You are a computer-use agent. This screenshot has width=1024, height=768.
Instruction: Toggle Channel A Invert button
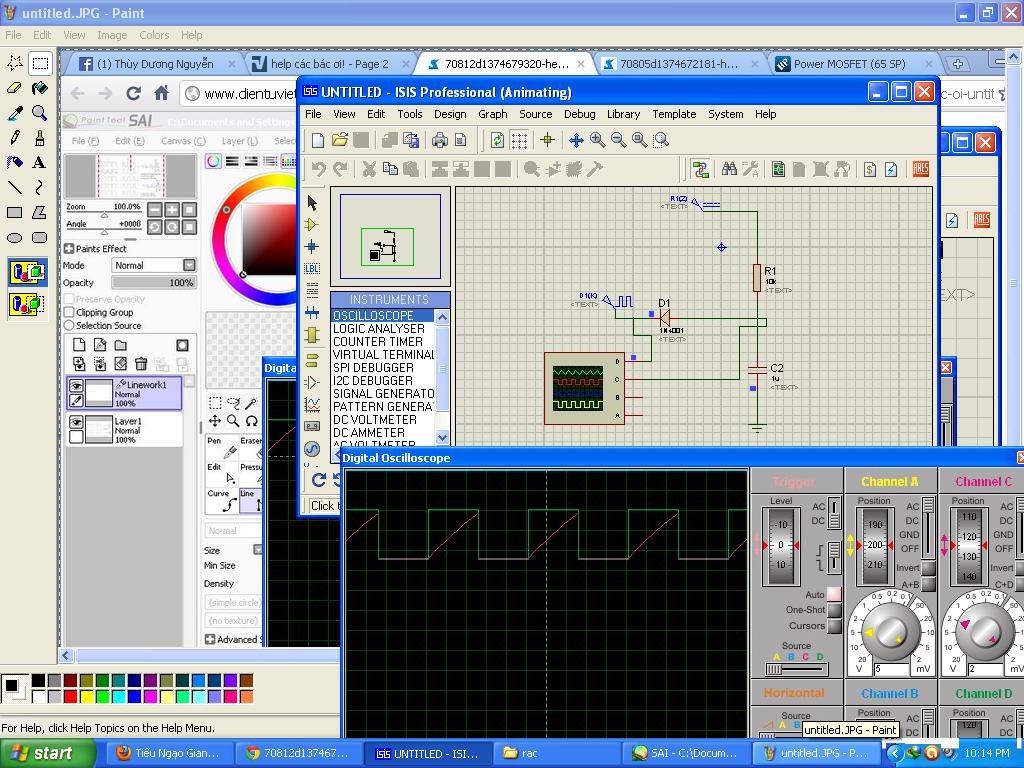928,568
